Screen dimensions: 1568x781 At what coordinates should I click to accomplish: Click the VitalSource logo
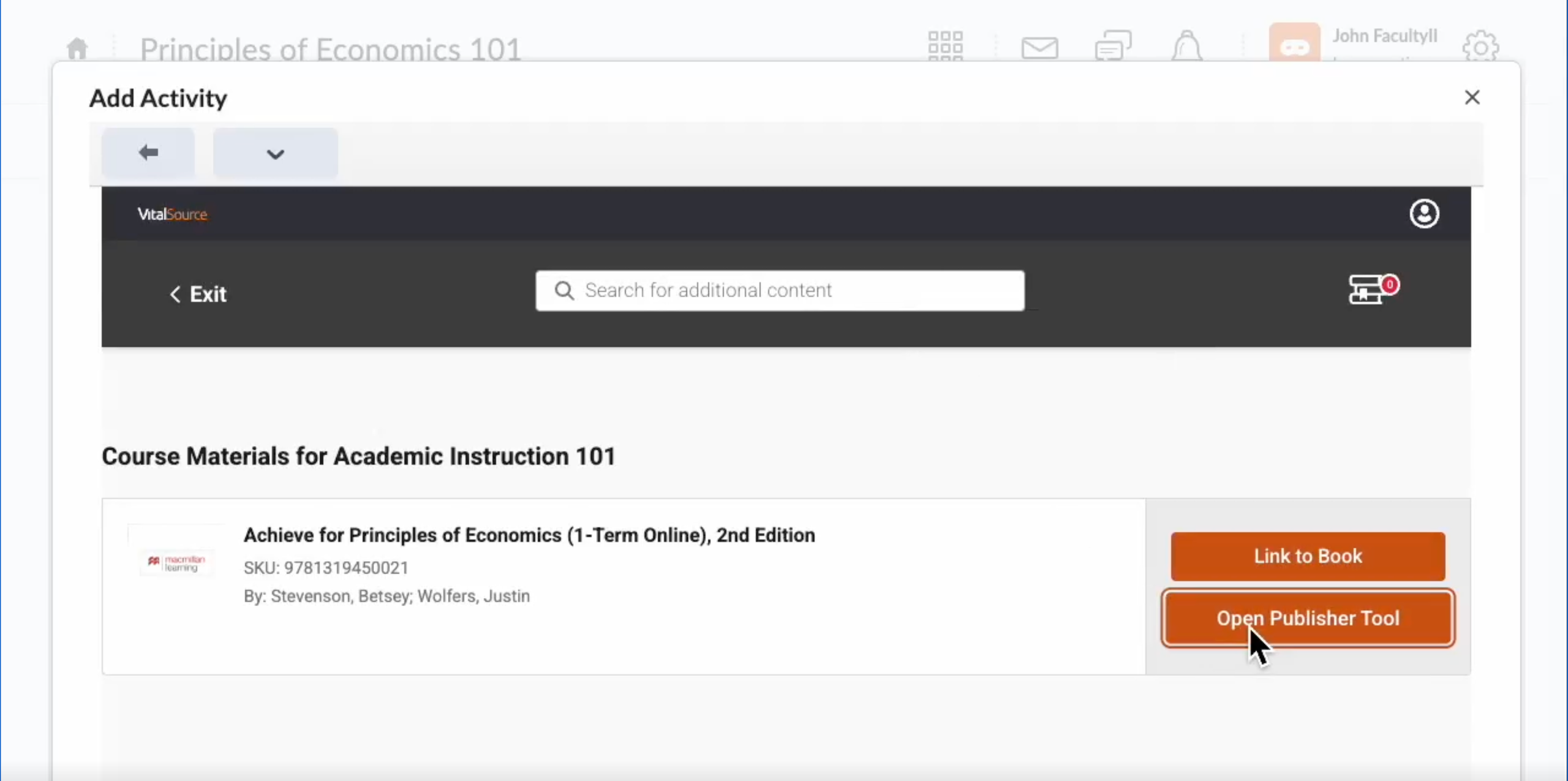pyautogui.click(x=172, y=214)
